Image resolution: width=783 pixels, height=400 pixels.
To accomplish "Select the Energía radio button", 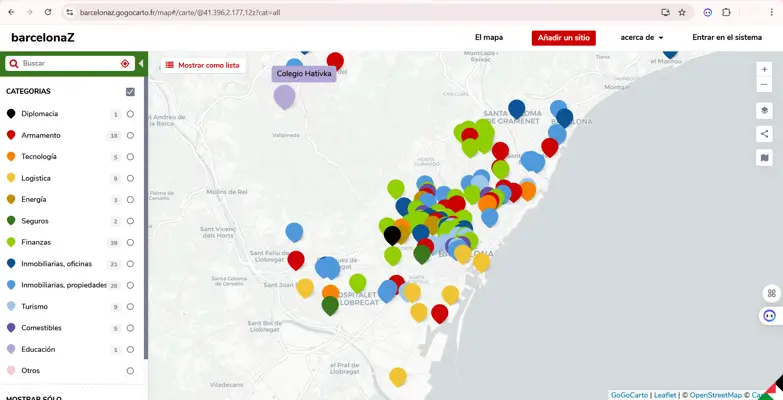I will click(x=130, y=200).
